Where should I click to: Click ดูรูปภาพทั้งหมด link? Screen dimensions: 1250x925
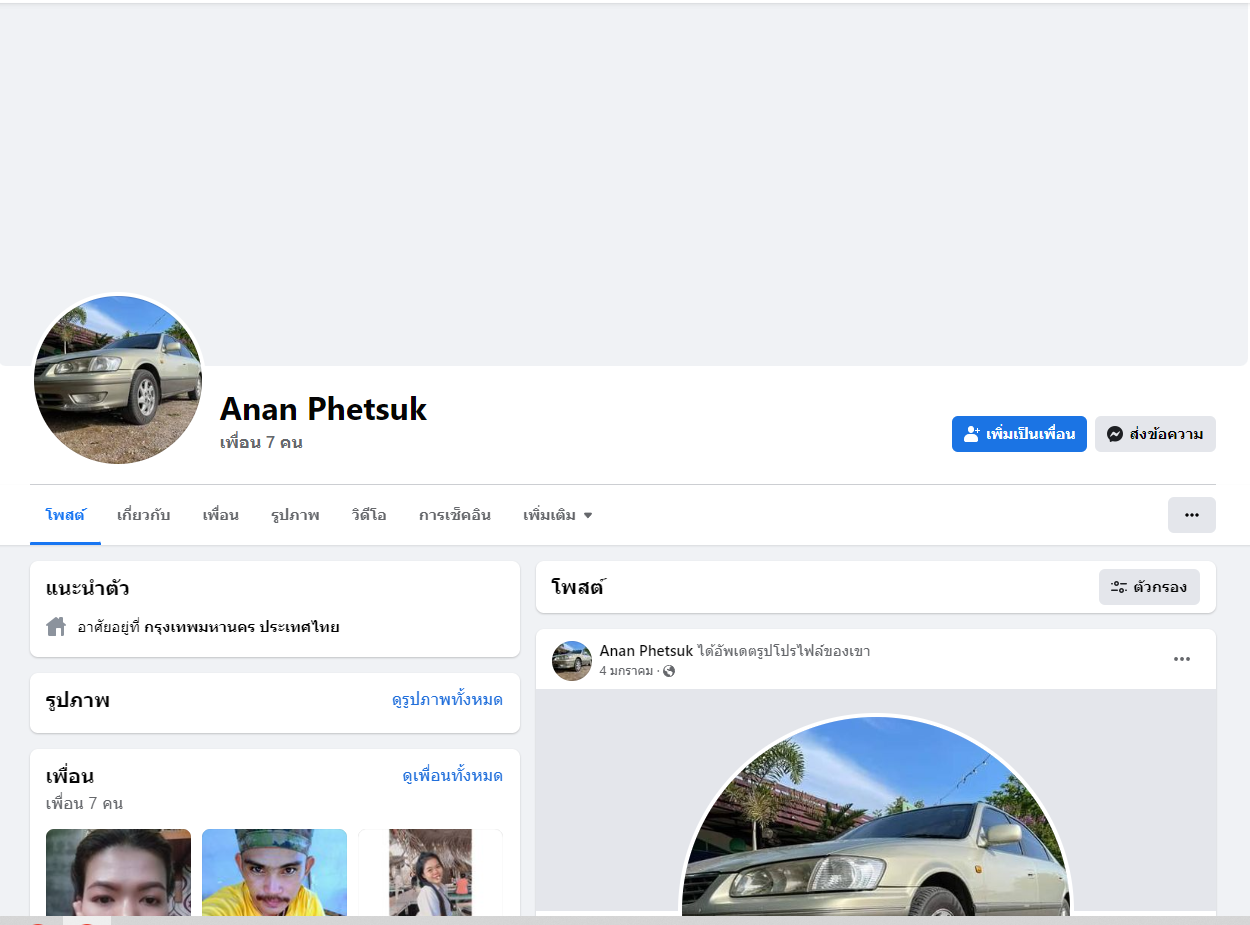coord(447,700)
